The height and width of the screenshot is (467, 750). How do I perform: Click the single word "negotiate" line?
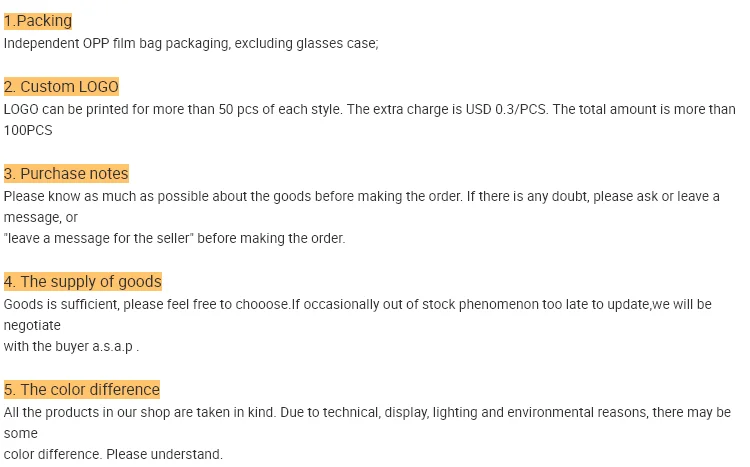tap(32, 325)
